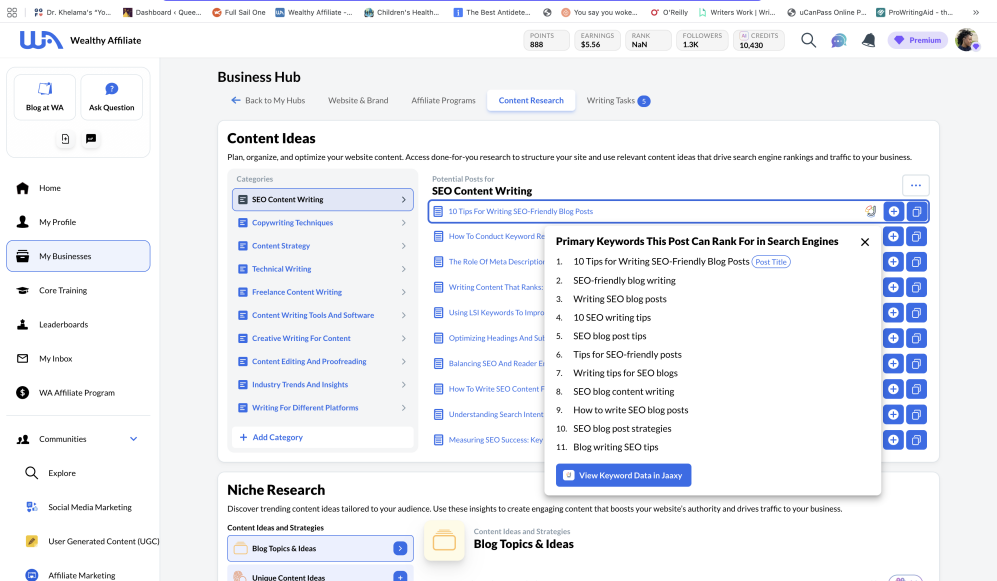The image size is (997, 581).
Task: Click the keyword icon on the 10 Tips post row
Action: (870, 212)
